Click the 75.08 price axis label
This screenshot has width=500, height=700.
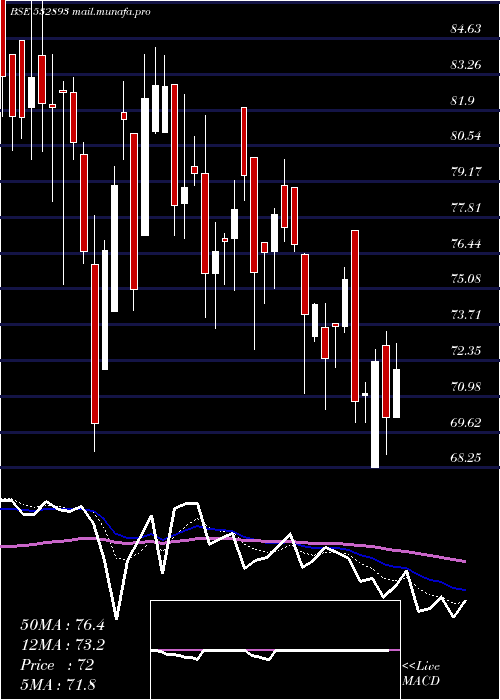(466, 279)
